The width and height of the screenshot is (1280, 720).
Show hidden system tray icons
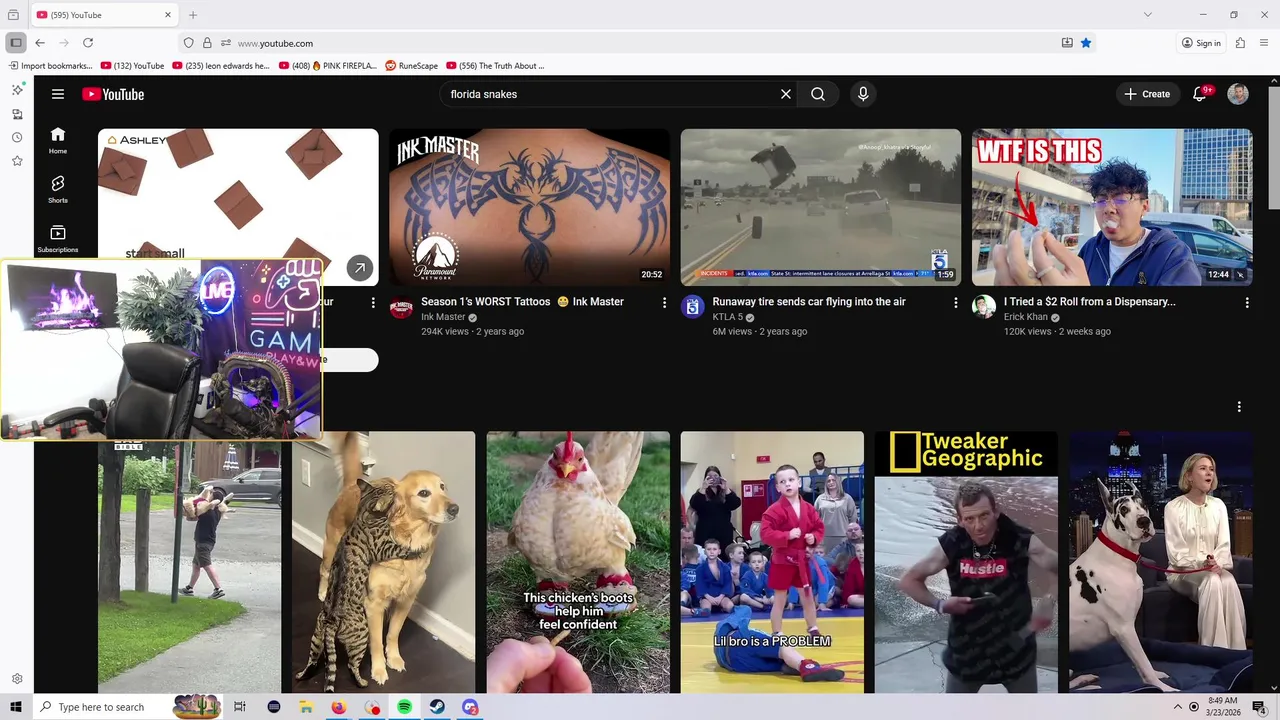pyautogui.click(x=1178, y=707)
